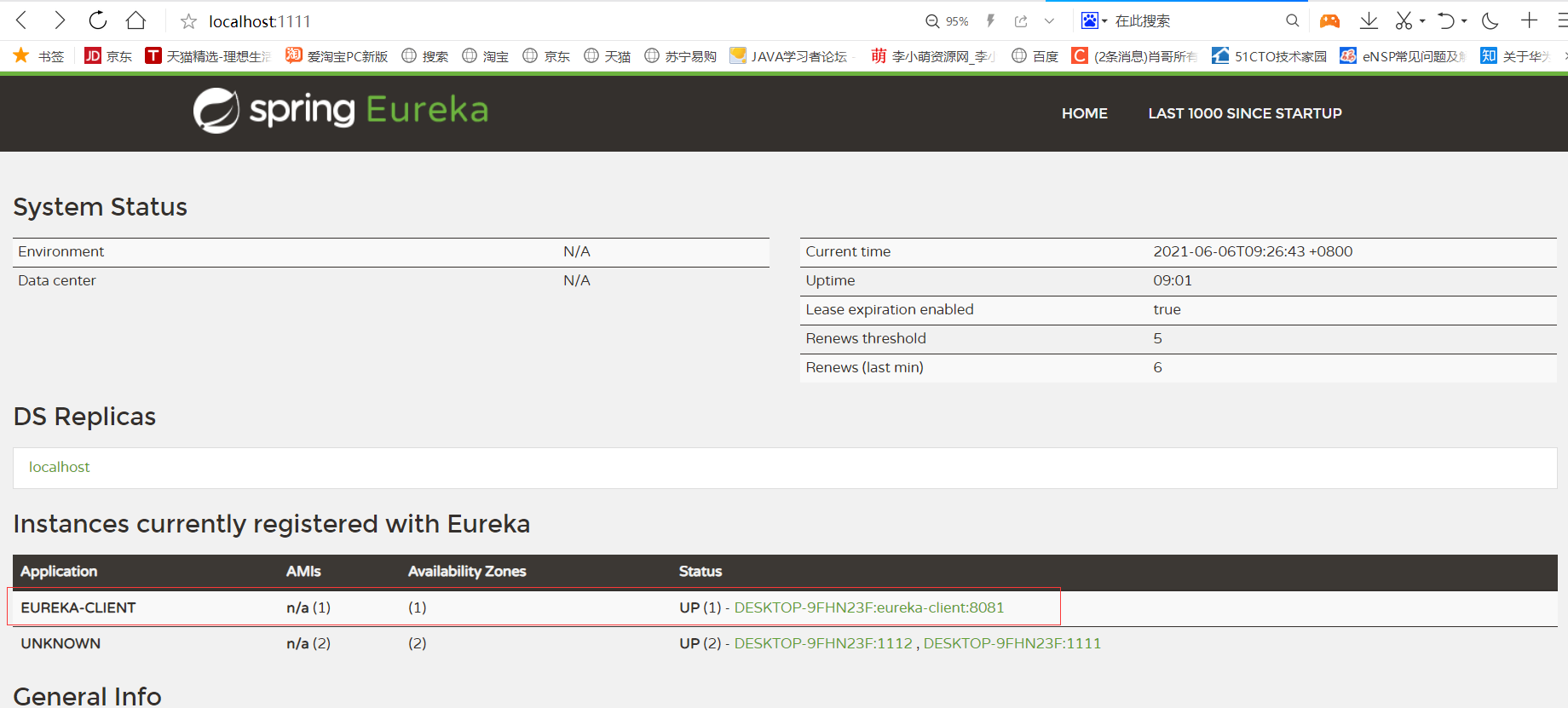Toggle the lightning speed mode icon
This screenshot has width=1568, height=708.
[x=990, y=21]
